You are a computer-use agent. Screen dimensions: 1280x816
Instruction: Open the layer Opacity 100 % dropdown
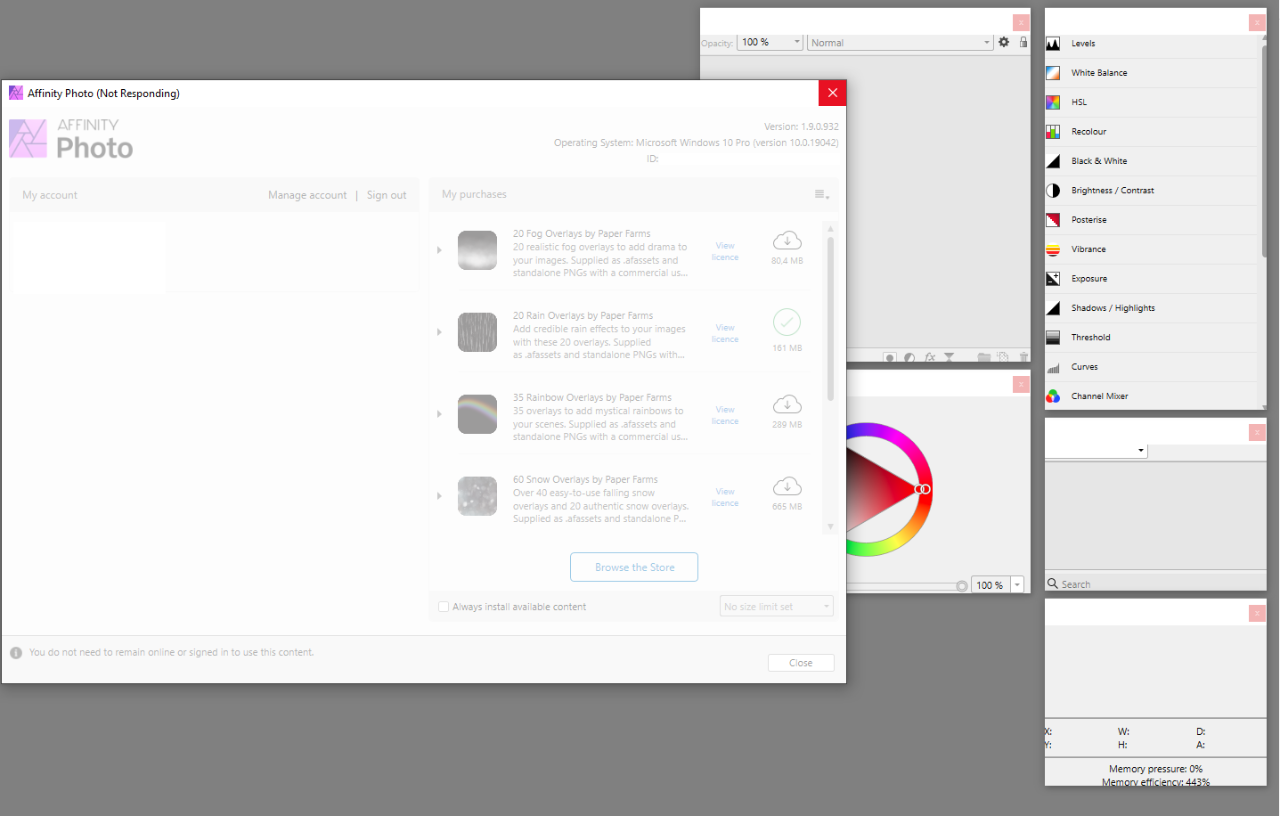770,42
